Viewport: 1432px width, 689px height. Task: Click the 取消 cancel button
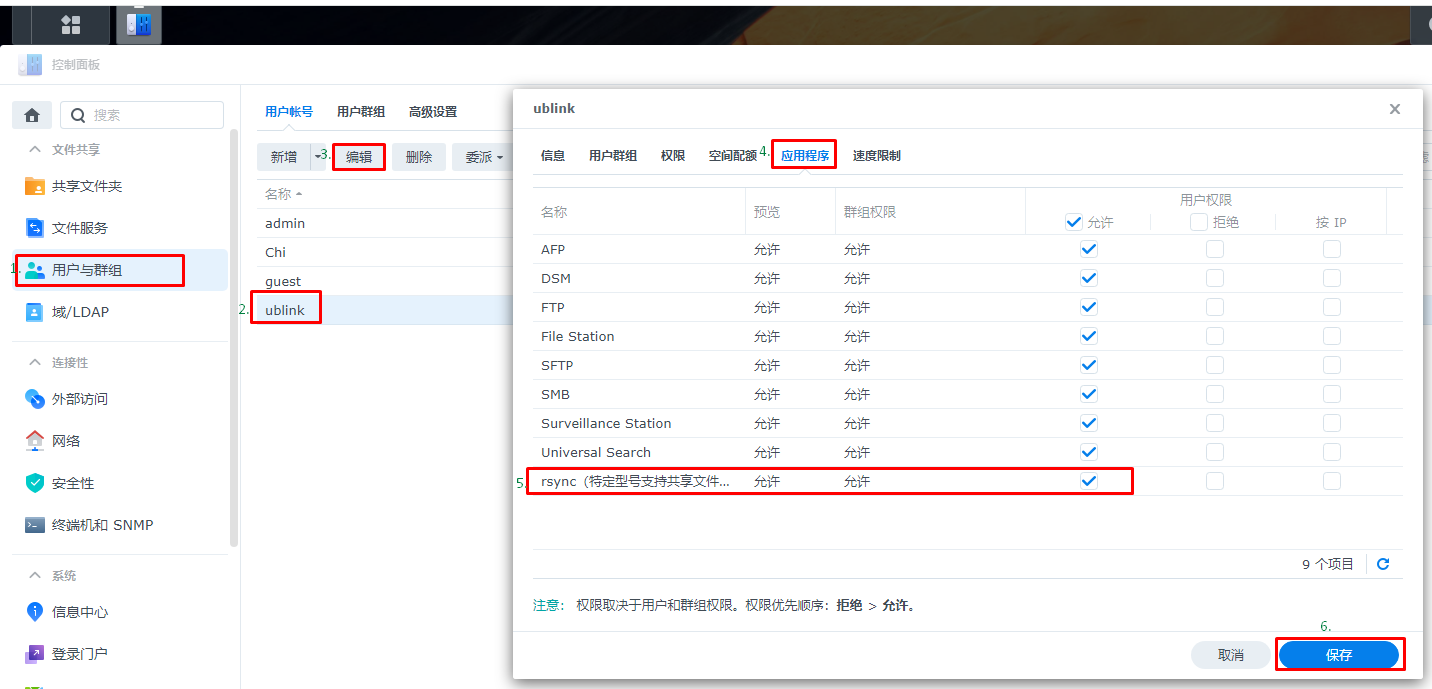pyautogui.click(x=1230, y=655)
